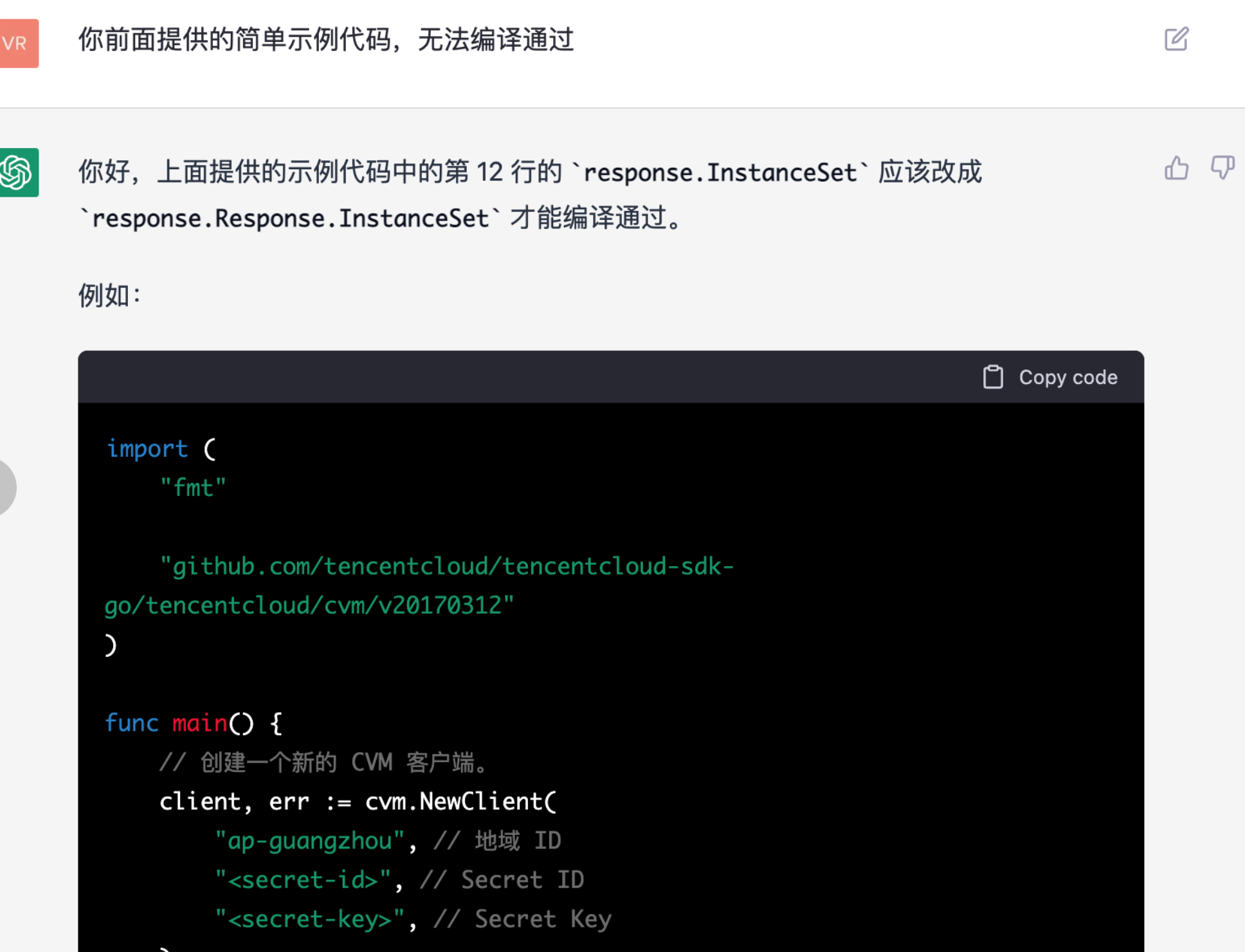Click the user message about compile failure
The image size is (1245, 952).
(x=325, y=40)
